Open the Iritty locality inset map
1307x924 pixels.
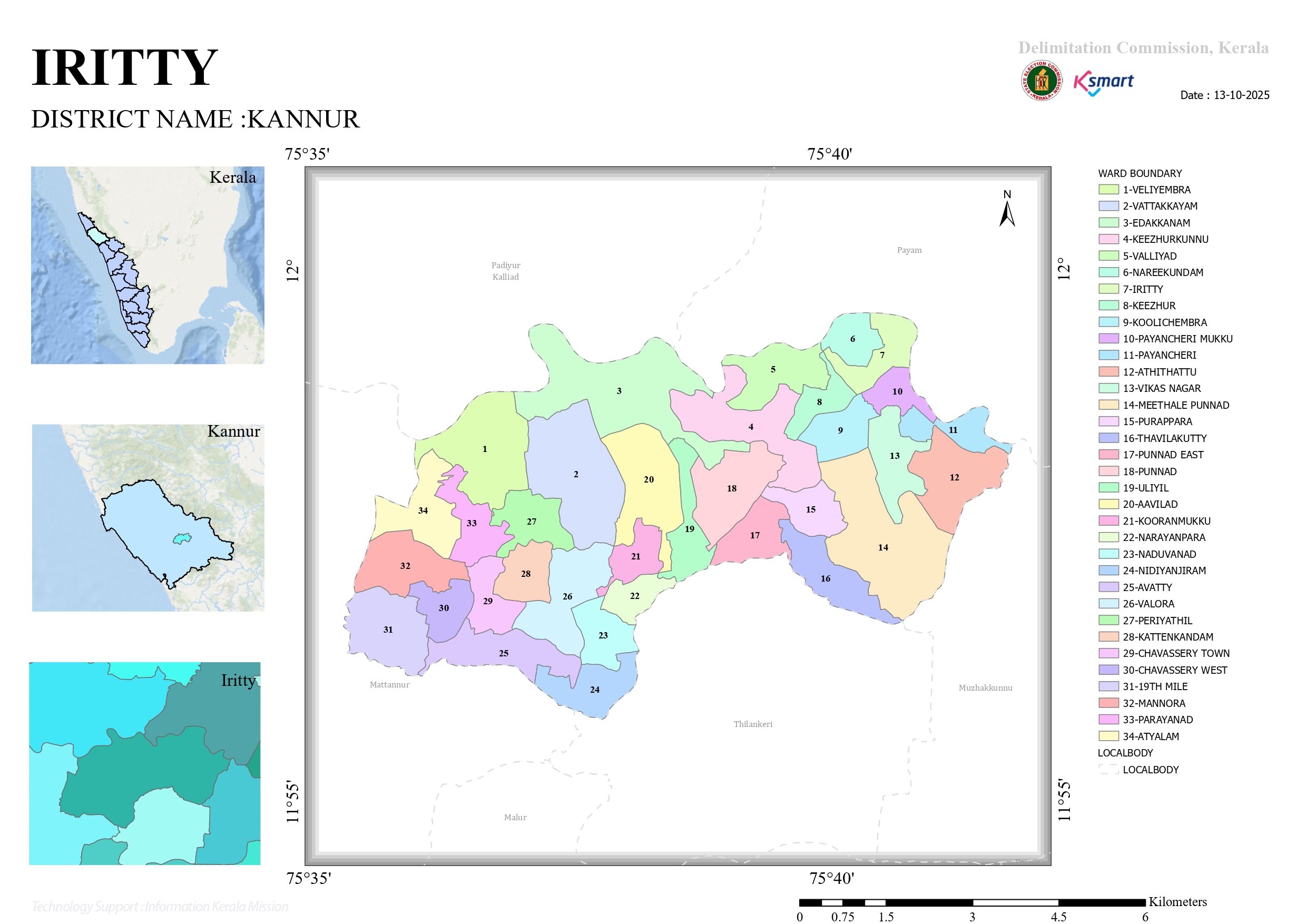click(x=144, y=763)
